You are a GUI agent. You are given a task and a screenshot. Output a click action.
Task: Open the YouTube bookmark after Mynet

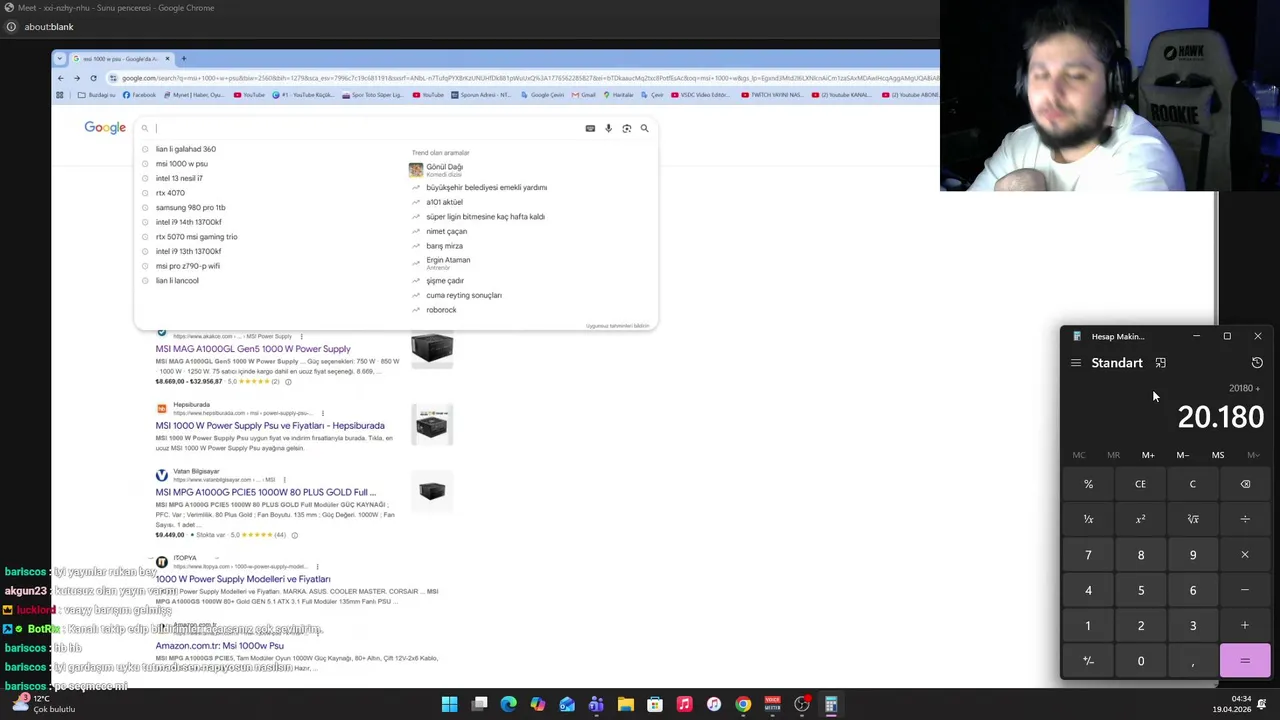tap(249, 95)
